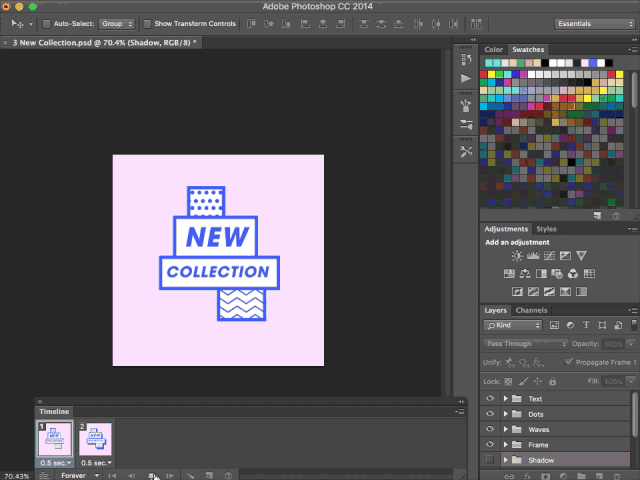Open the Tool Presets panel icon
The image size is (640, 480).
click(466, 151)
